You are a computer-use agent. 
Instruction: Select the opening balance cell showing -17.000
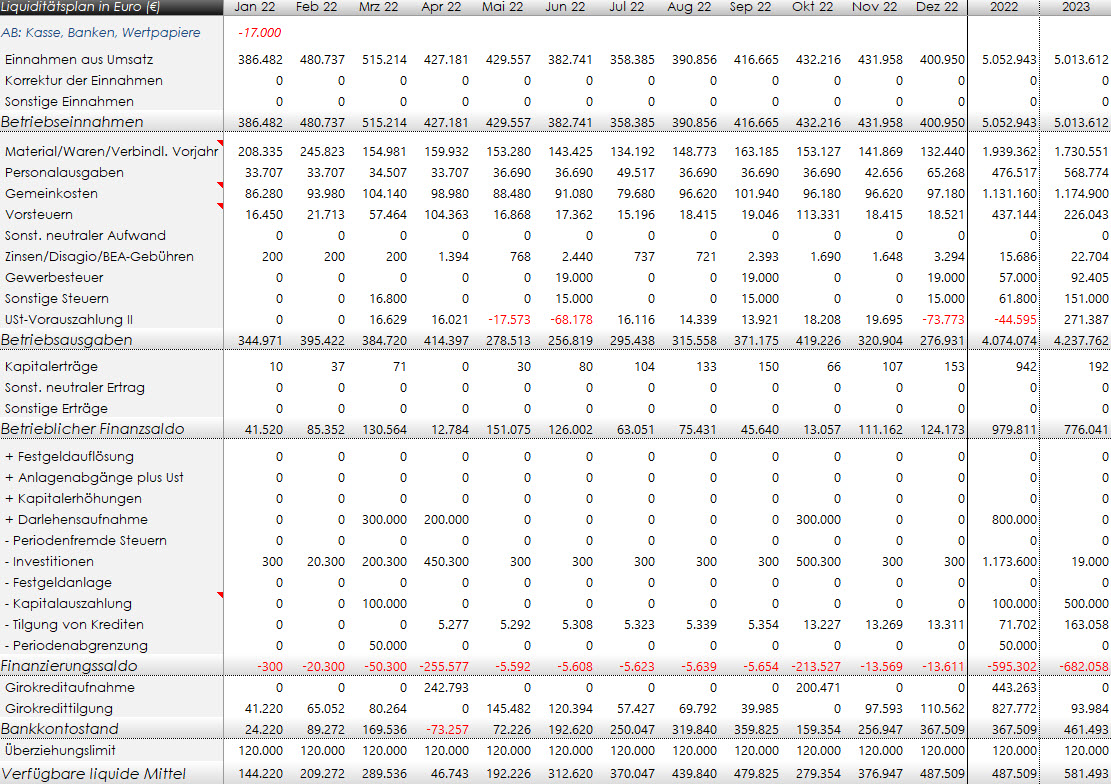click(258, 32)
